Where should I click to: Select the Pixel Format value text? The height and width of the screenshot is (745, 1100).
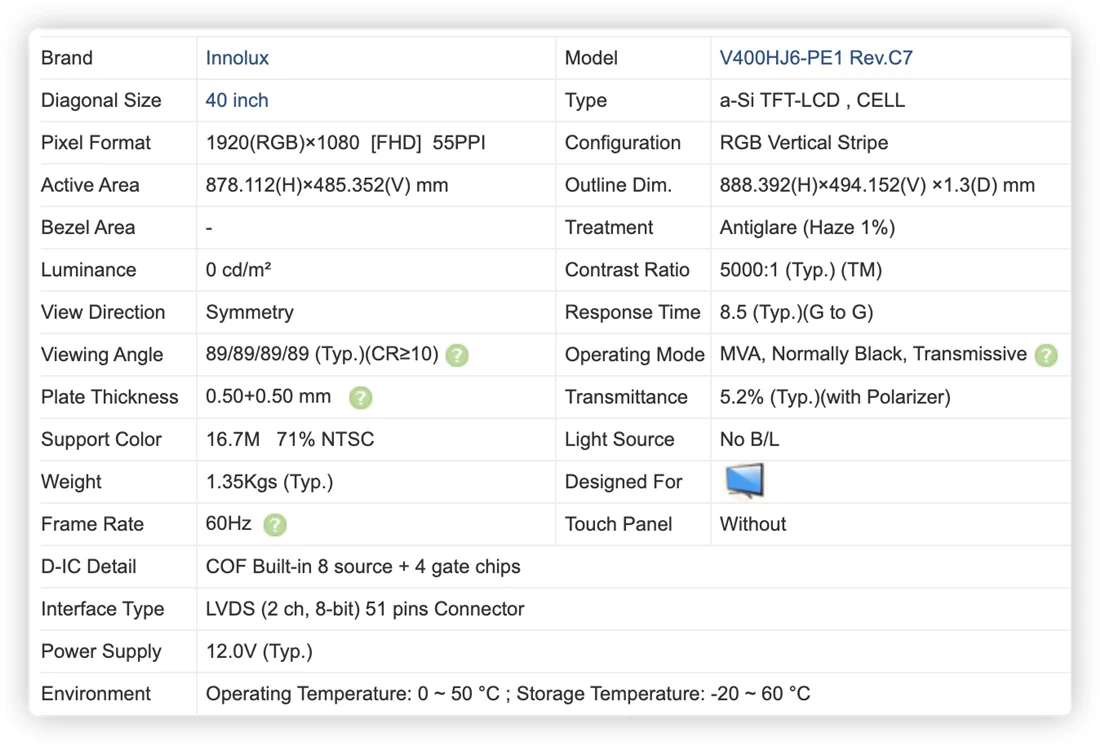345,143
